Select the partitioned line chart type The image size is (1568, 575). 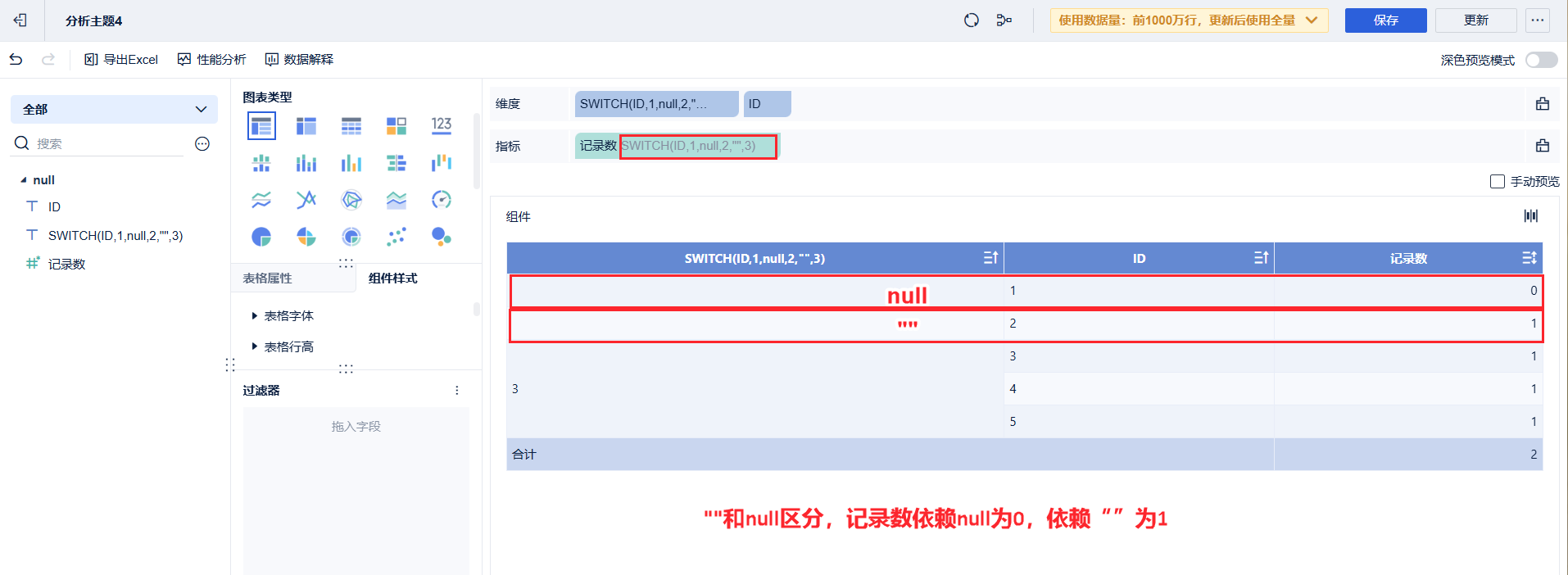[261, 200]
